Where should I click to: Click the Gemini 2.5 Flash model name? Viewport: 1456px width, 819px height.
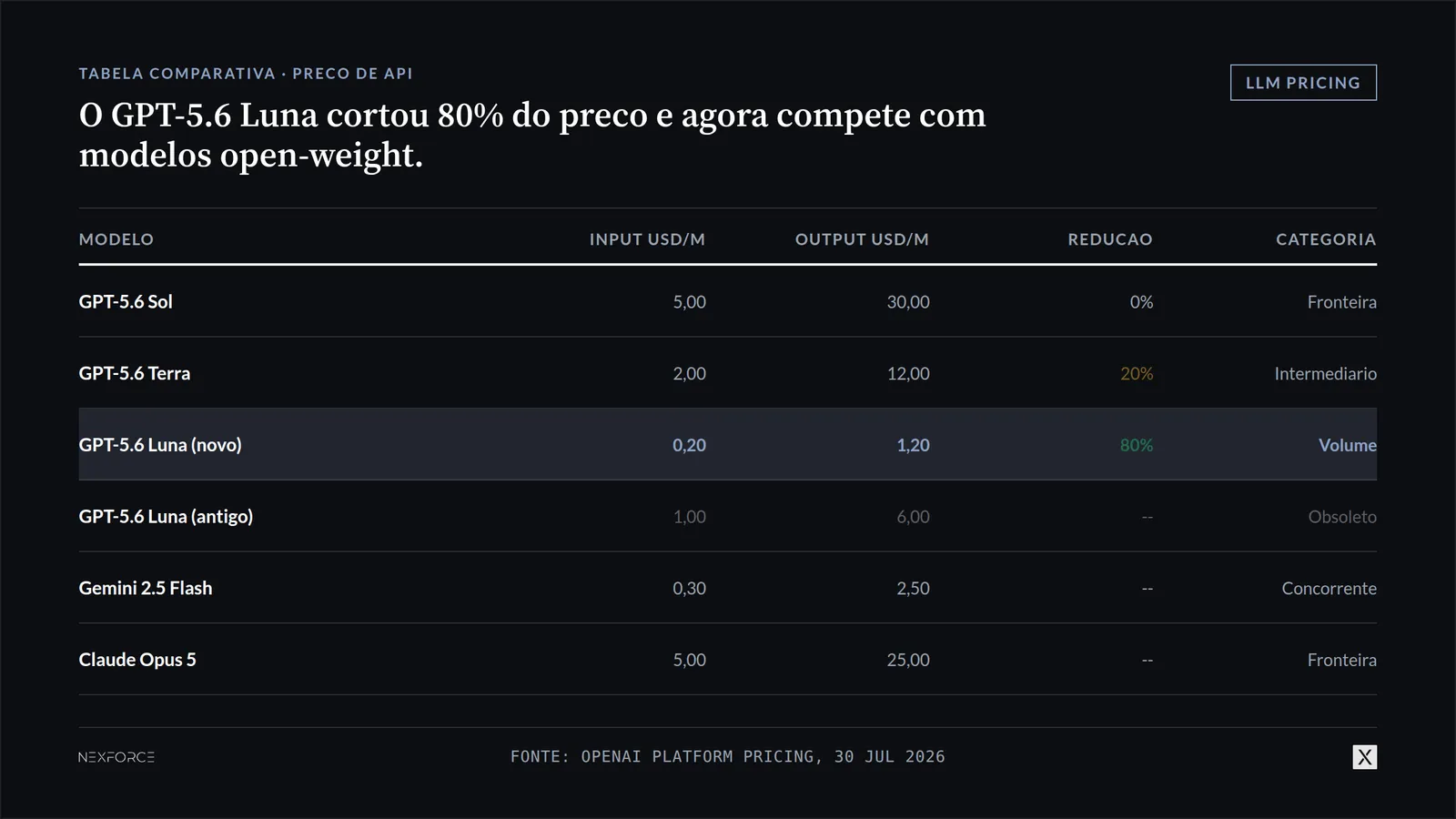tap(146, 589)
